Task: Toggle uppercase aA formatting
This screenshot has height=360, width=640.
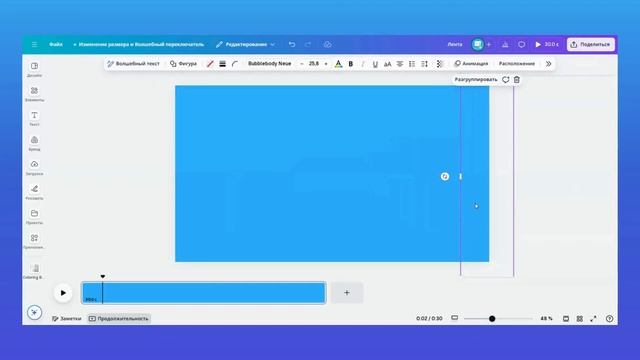Action: pos(387,64)
